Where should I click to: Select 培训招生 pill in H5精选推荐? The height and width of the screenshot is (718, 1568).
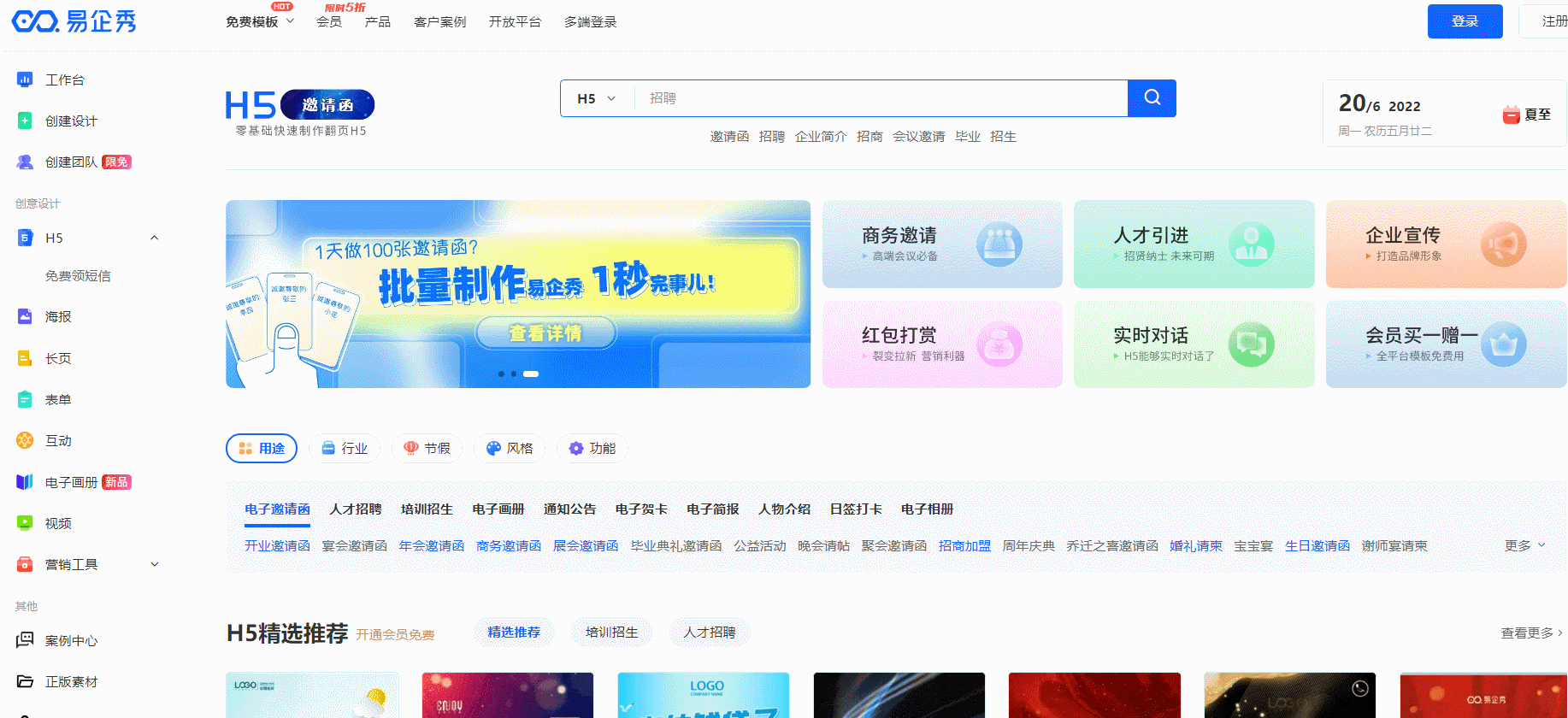pos(612,632)
